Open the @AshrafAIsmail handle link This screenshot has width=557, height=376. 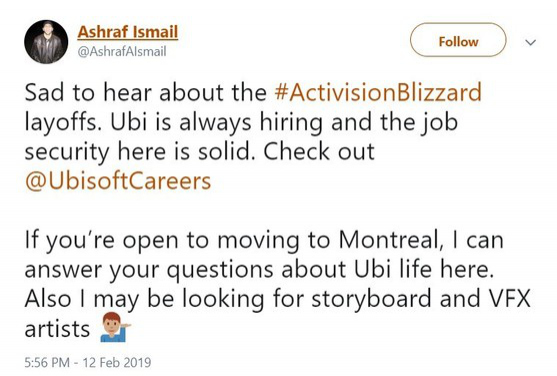coord(122,52)
